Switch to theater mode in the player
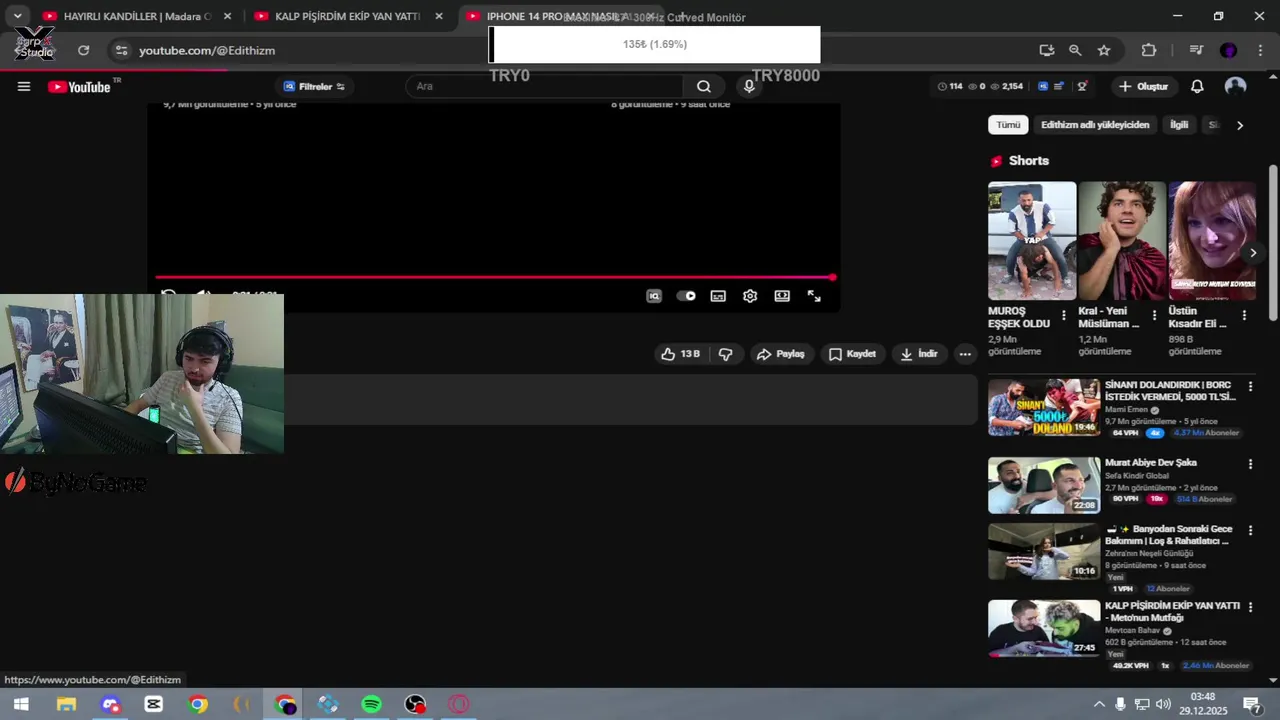Viewport: 1280px width, 720px height. (782, 296)
